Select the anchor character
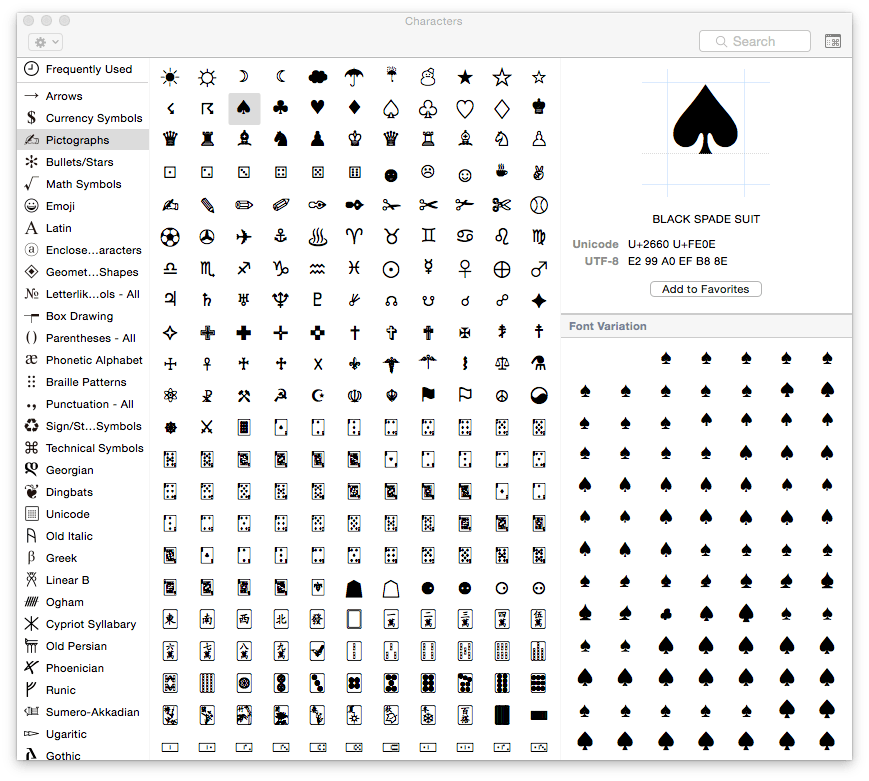This screenshot has width=869, height=781. coord(281,237)
